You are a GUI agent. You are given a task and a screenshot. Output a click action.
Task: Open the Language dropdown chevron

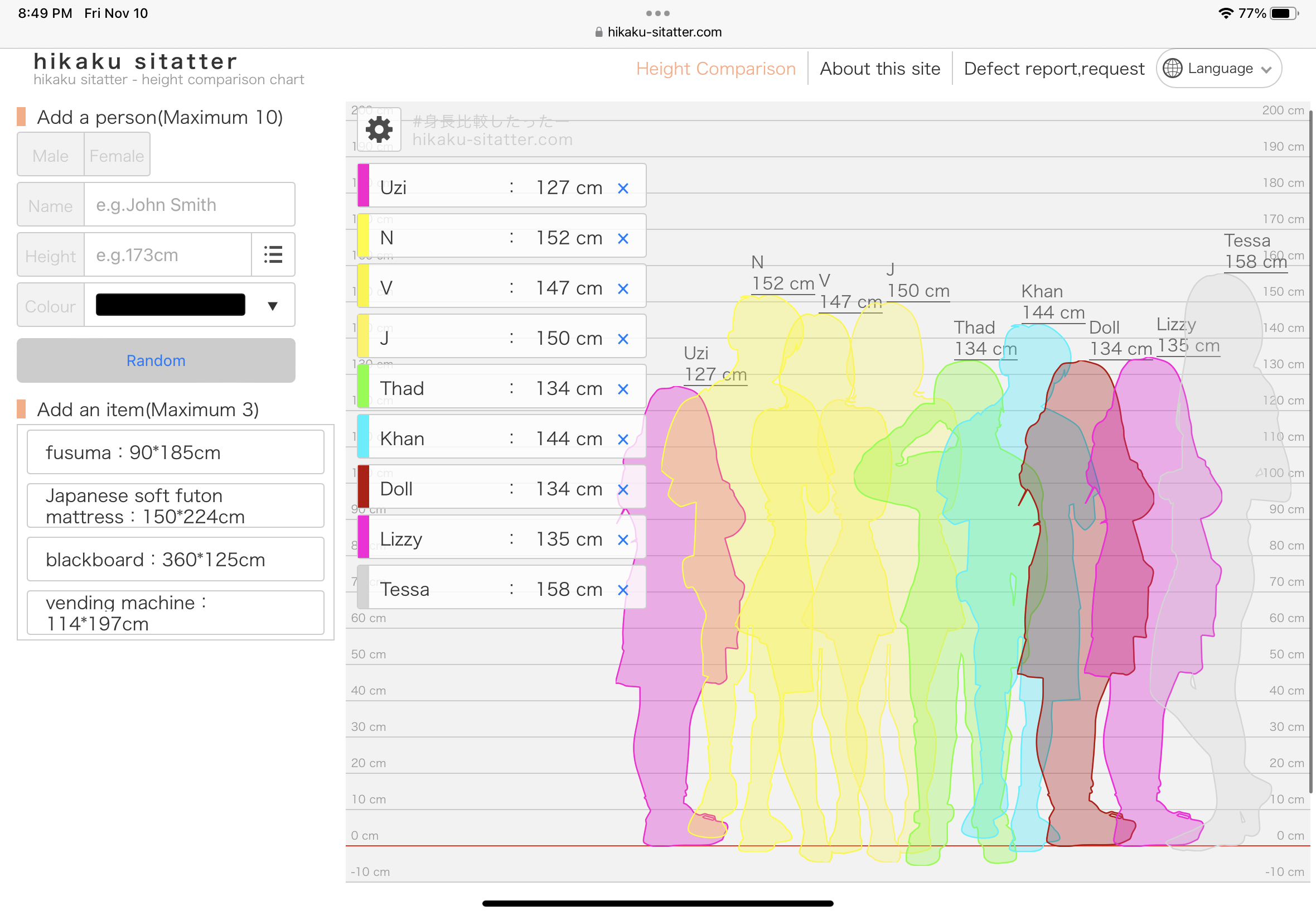[1267, 69]
